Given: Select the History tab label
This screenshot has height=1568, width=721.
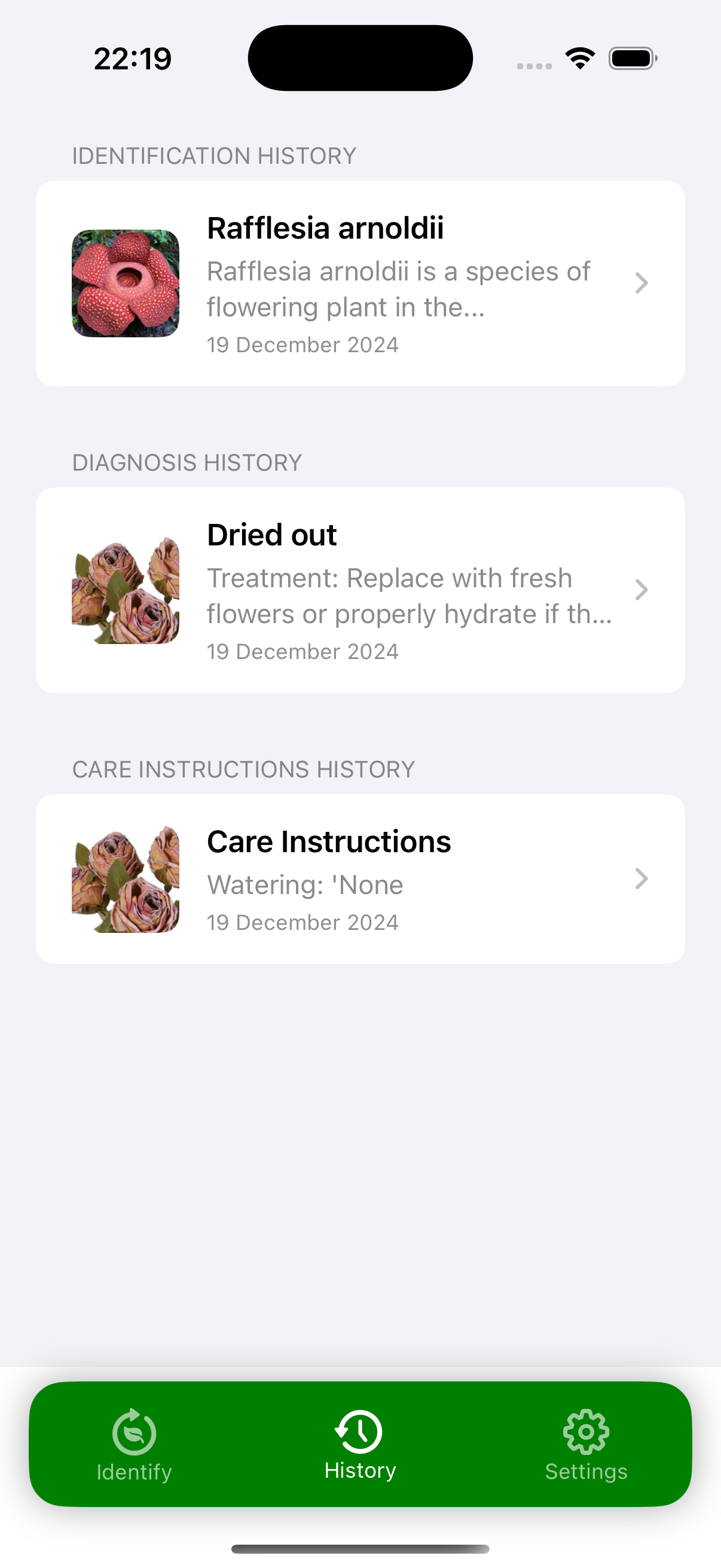Looking at the screenshot, I should point(360,1471).
